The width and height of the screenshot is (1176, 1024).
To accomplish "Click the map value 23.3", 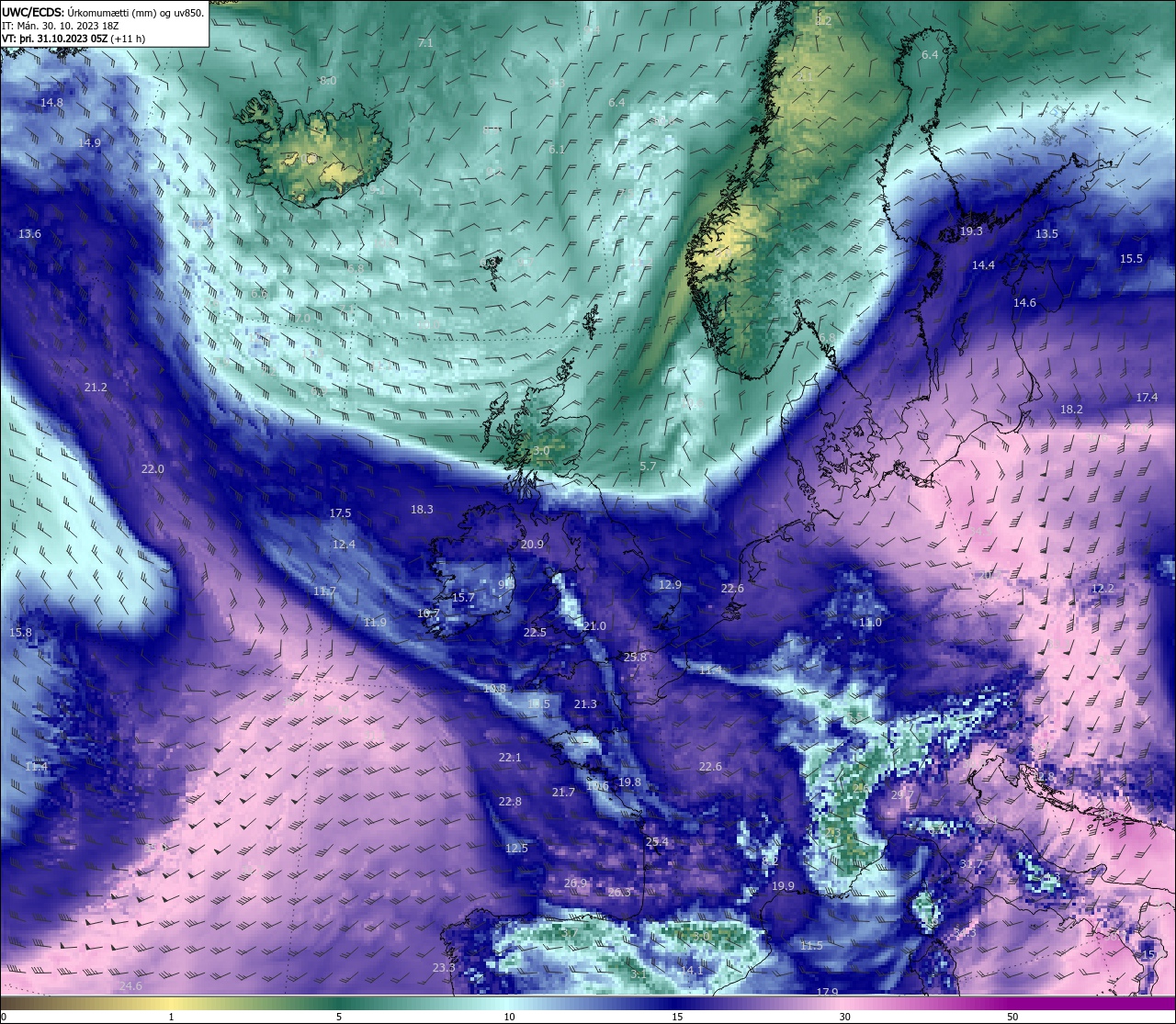I will point(444,968).
